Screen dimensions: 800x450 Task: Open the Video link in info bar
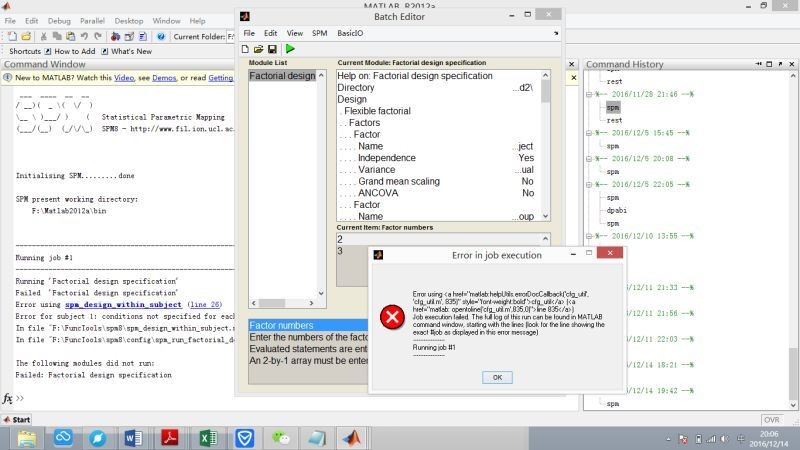[x=124, y=78]
